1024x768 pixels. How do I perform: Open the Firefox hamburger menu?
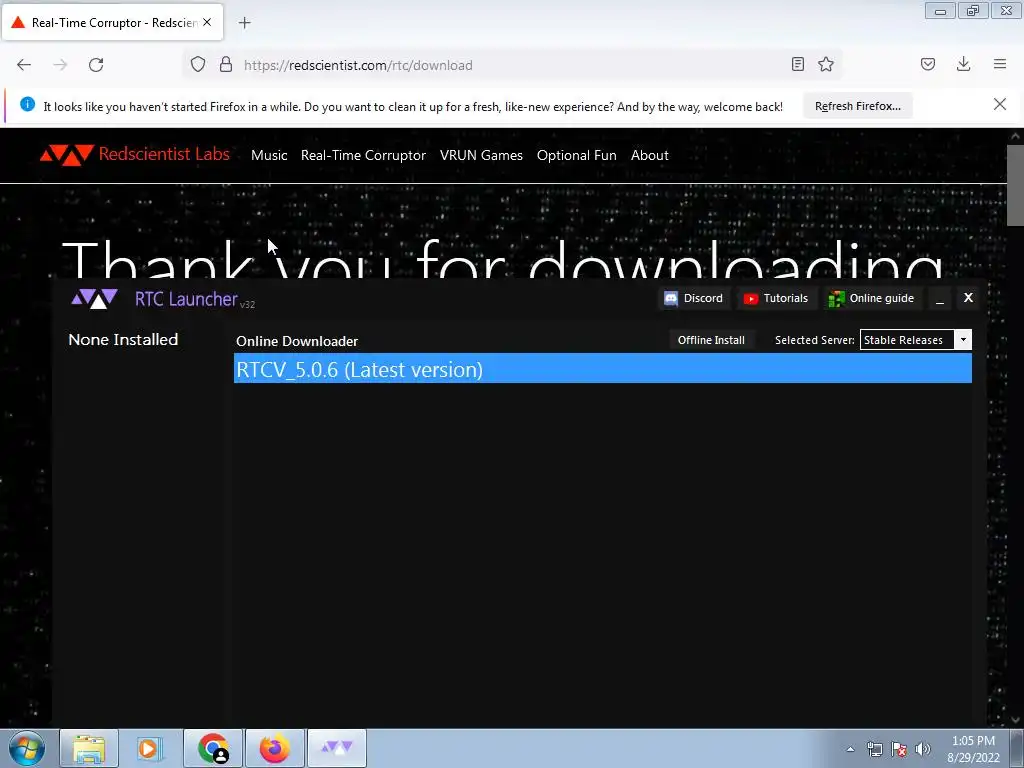coord(1000,64)
